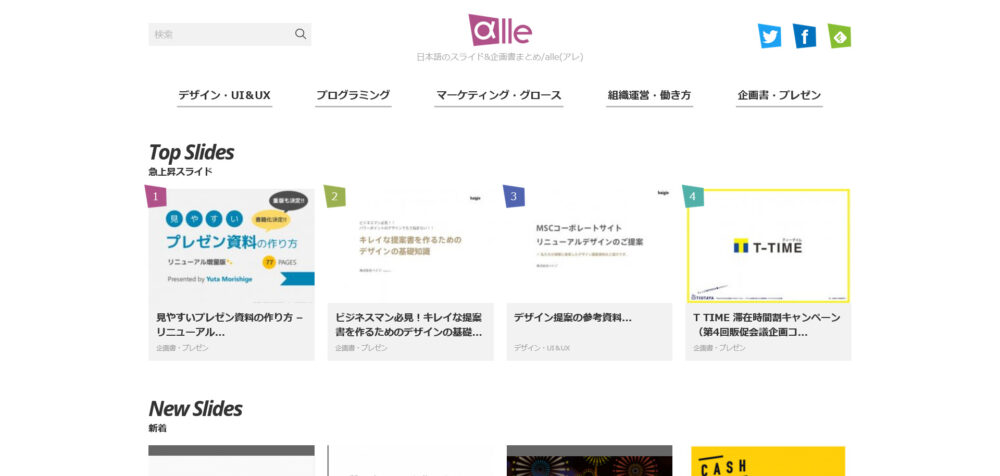Click the ビジネスマン必見 slide title link
This screenshot has width=1000, height=476.
pos(408,324)
